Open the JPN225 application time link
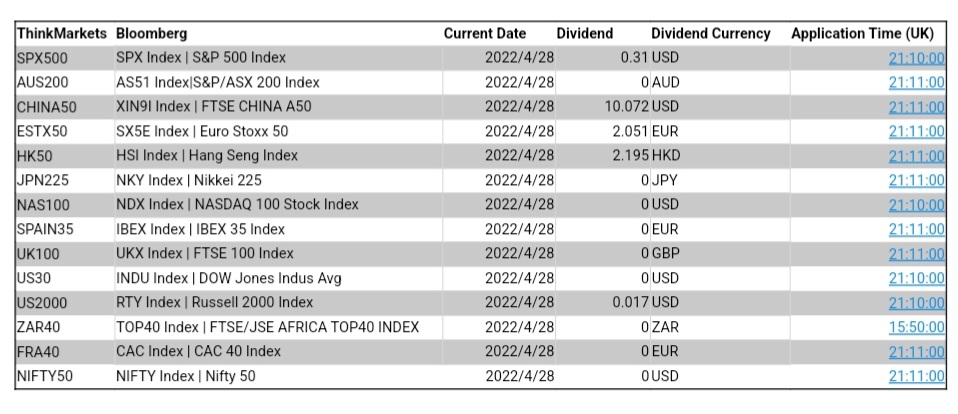The image size is (958, 414). click(x=916, y=180)
